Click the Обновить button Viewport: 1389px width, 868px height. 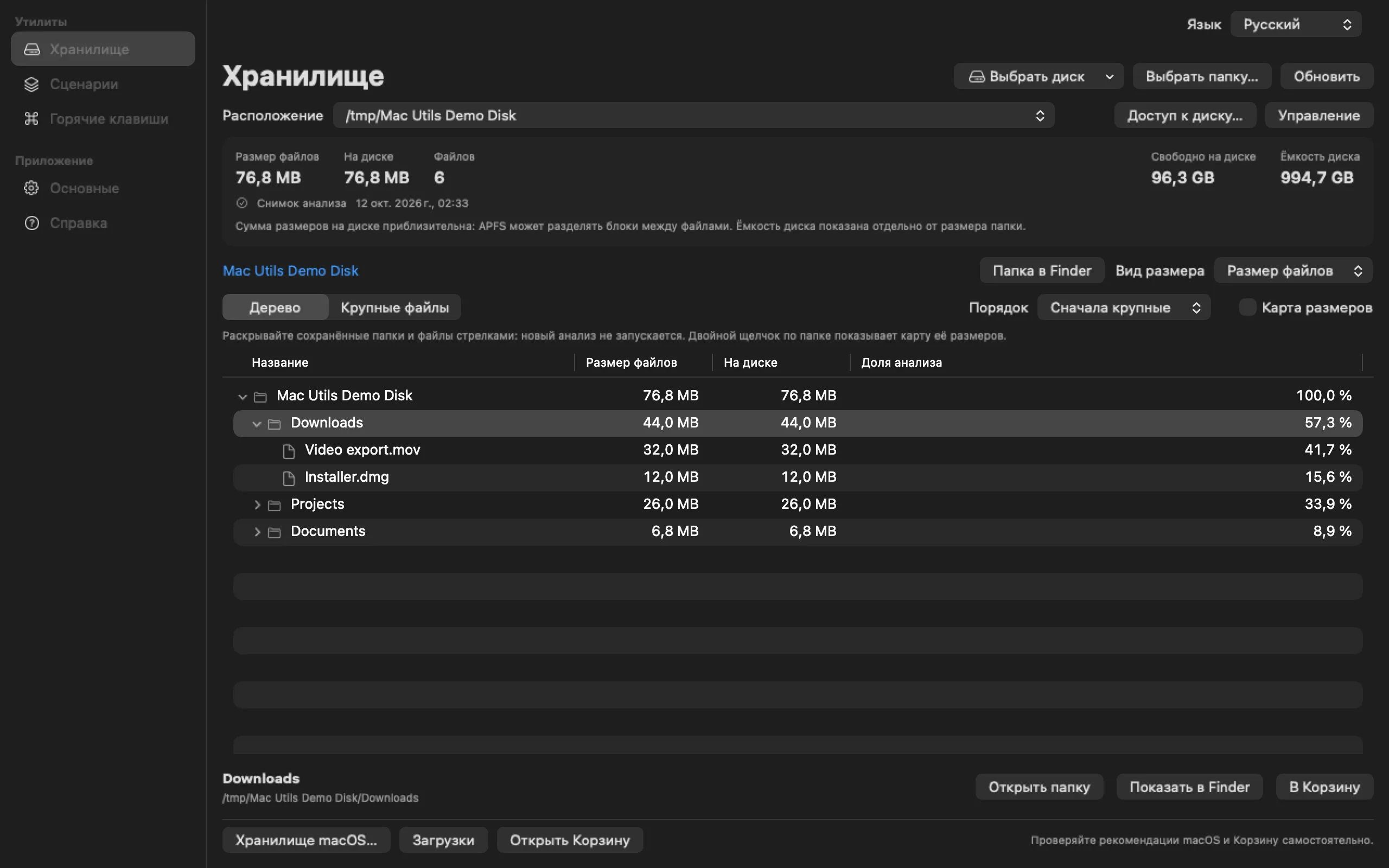click(1327, 77)
